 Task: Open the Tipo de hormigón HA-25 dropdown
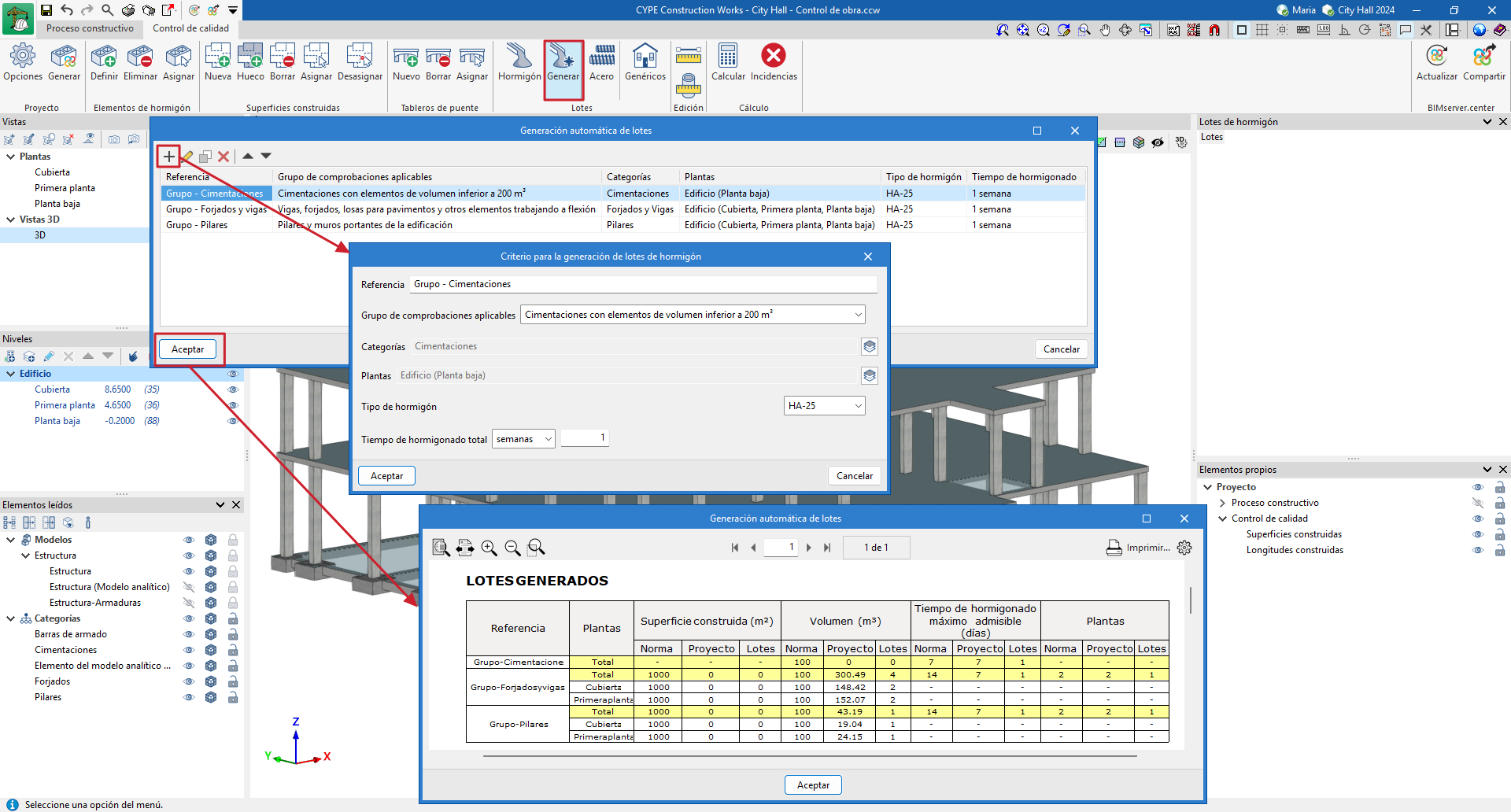pyautogui.click(x=824, y=406)
